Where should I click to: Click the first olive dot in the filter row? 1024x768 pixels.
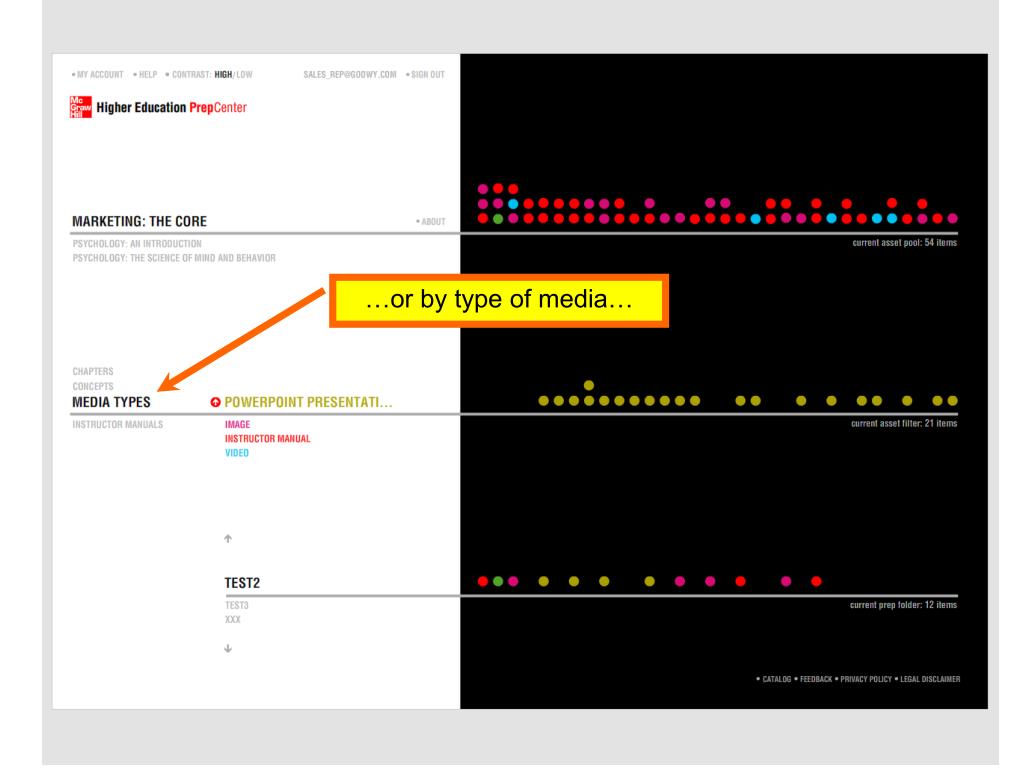pos(543,401)
